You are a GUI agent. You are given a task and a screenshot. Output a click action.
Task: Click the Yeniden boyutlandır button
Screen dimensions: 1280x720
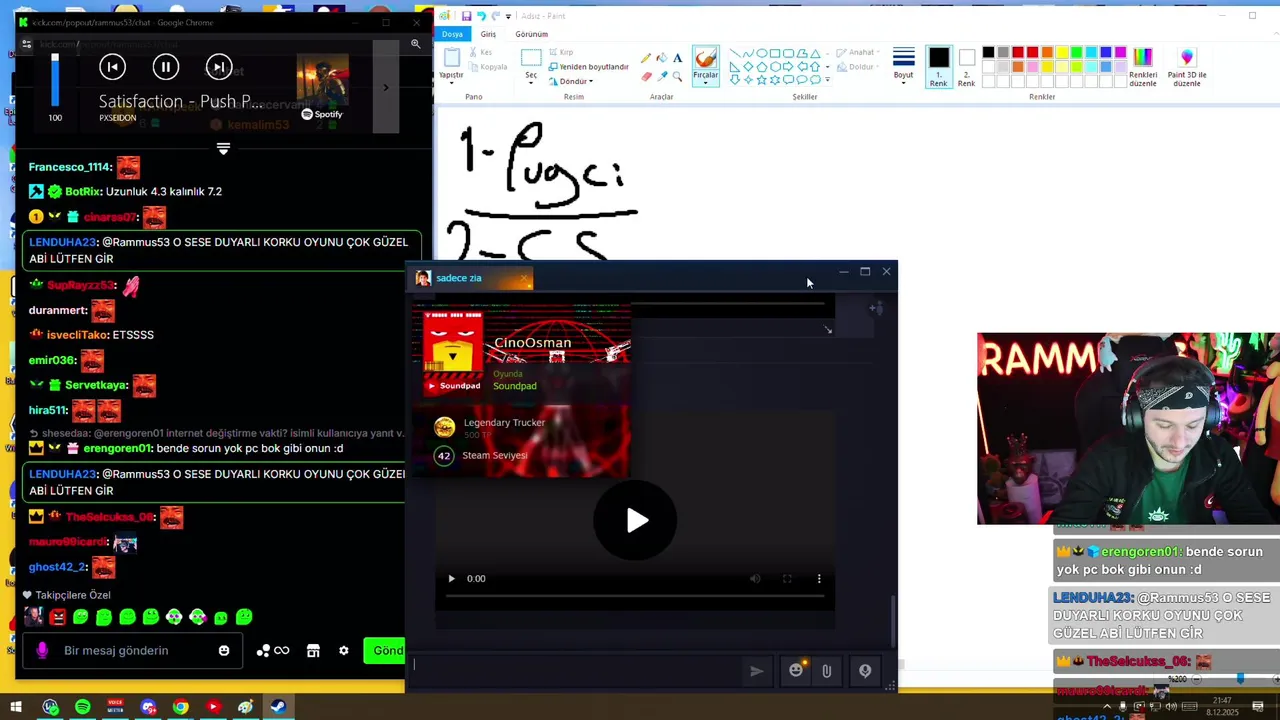click(589, 67)
